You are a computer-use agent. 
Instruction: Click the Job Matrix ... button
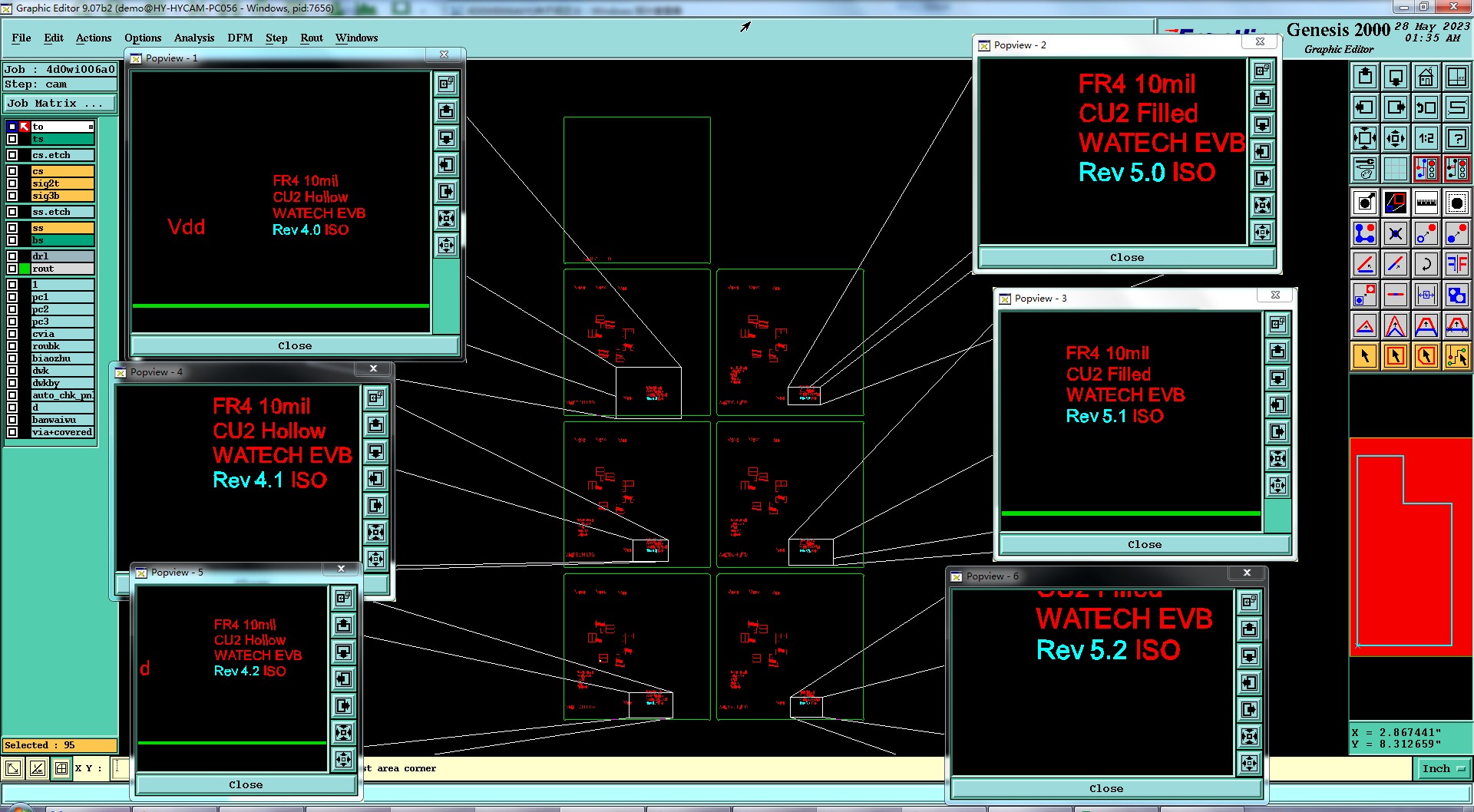60,104
